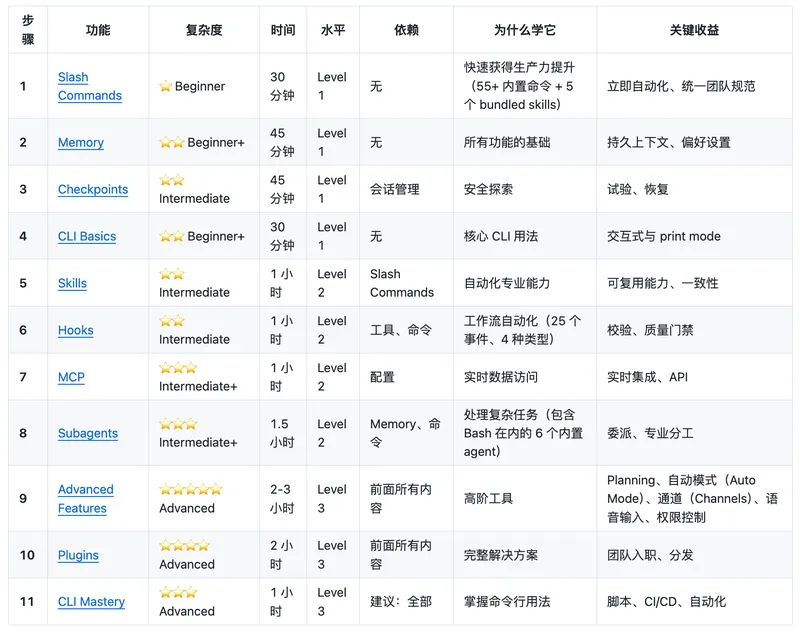The width and height of the screenshot is (800, 633).
Task: Select Slash Commands in the dependency column
Action: [402, 283]
